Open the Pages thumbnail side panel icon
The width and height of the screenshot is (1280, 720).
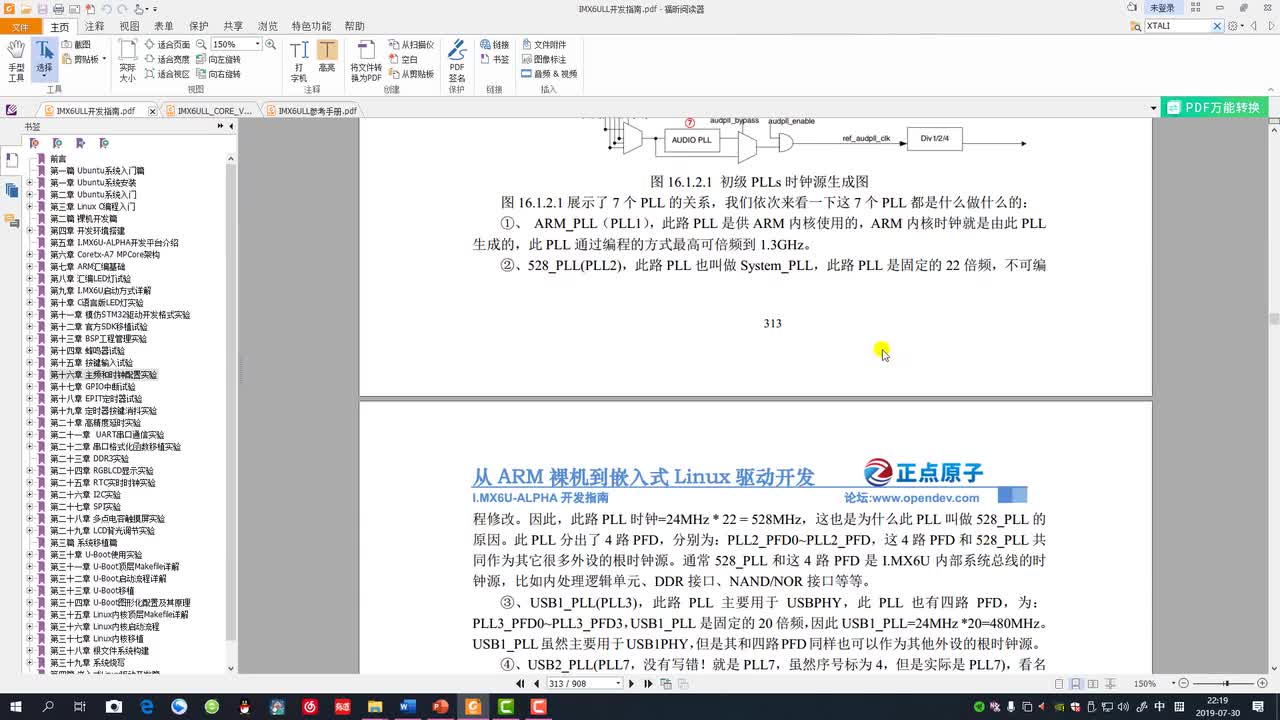(x=11, y=190)
